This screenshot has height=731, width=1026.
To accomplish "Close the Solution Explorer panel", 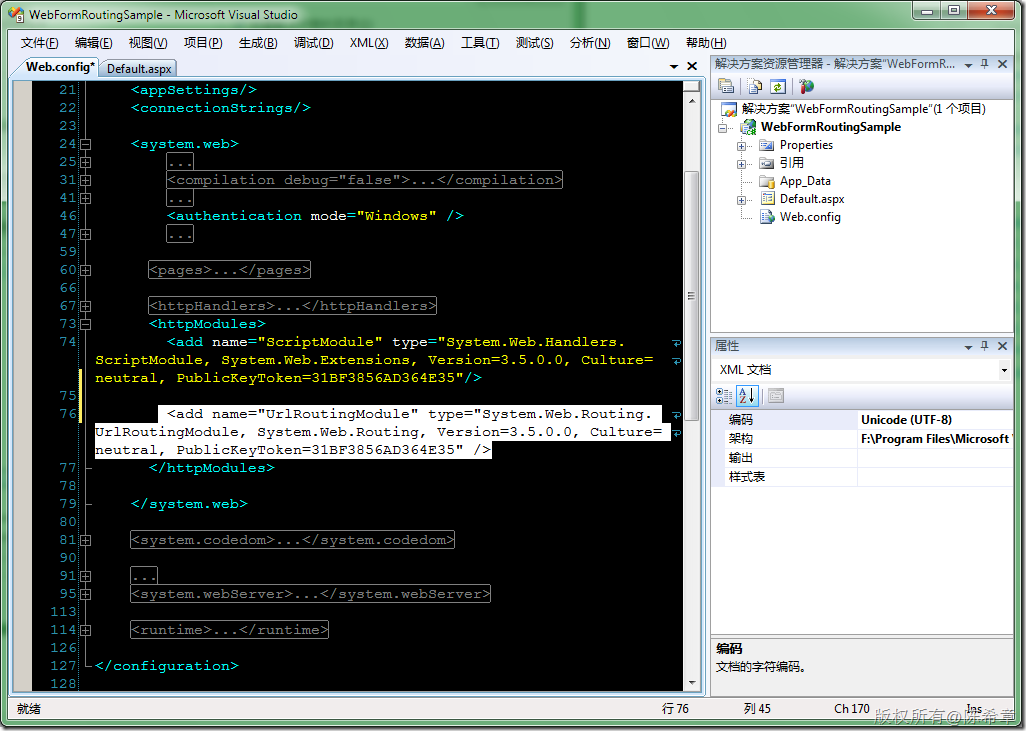I will [x=1002, y=64].
